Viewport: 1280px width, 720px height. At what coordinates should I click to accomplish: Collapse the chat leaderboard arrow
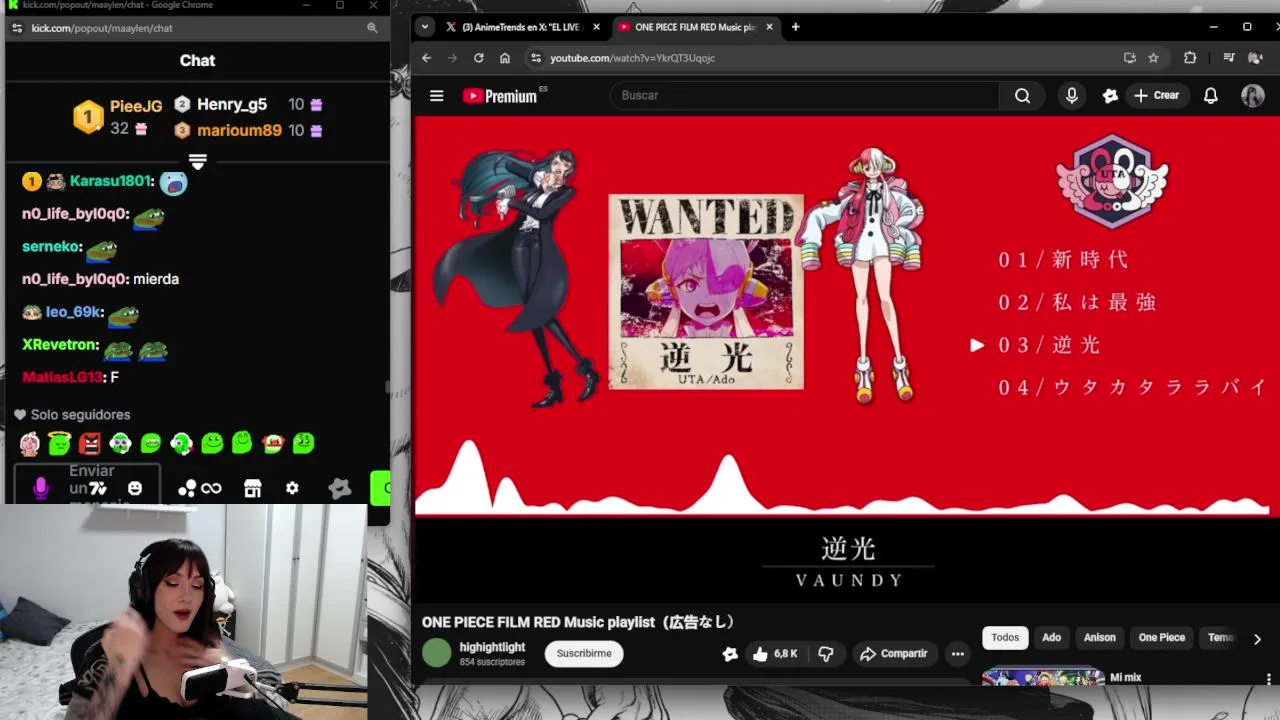[x=197, y=161]
